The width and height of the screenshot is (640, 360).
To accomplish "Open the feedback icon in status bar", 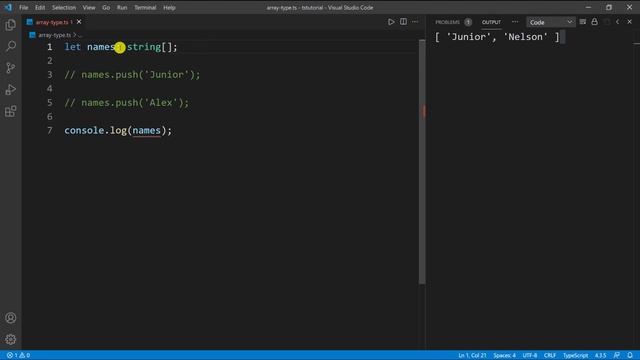I will tap(617, 355).
